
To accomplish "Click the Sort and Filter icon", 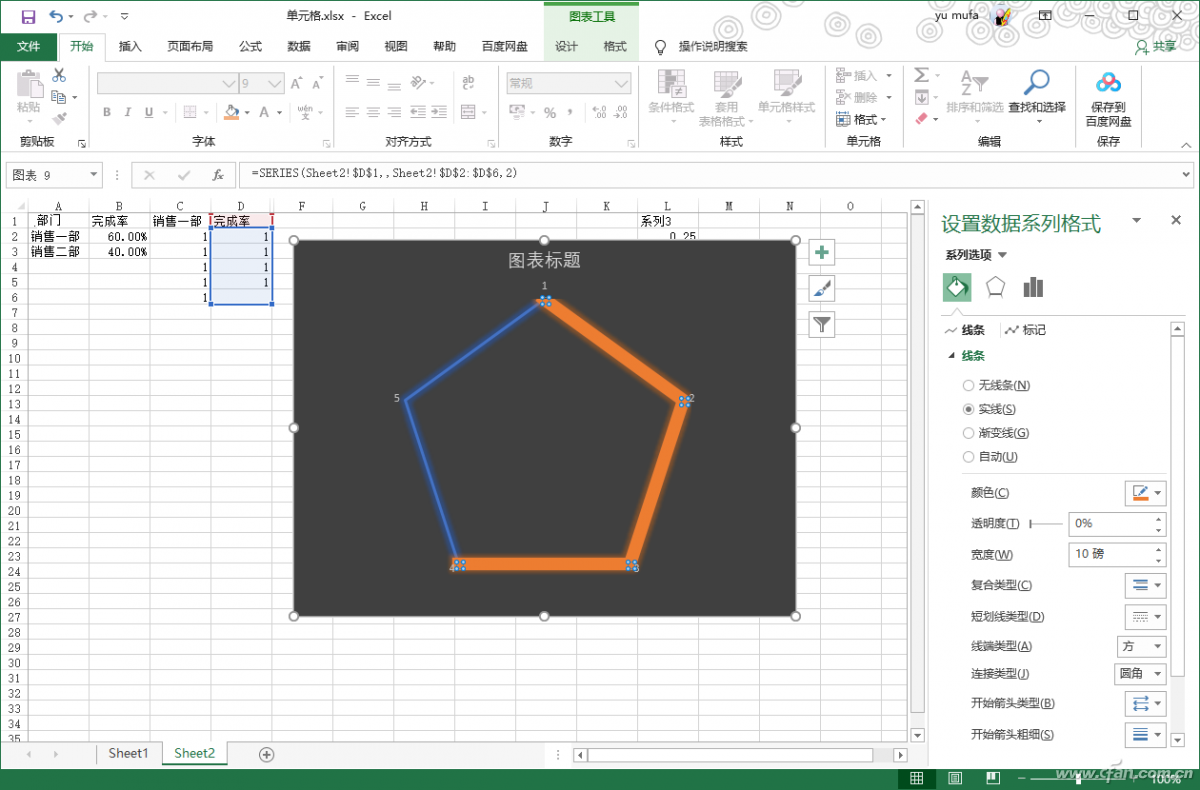I will coord(974,83).
